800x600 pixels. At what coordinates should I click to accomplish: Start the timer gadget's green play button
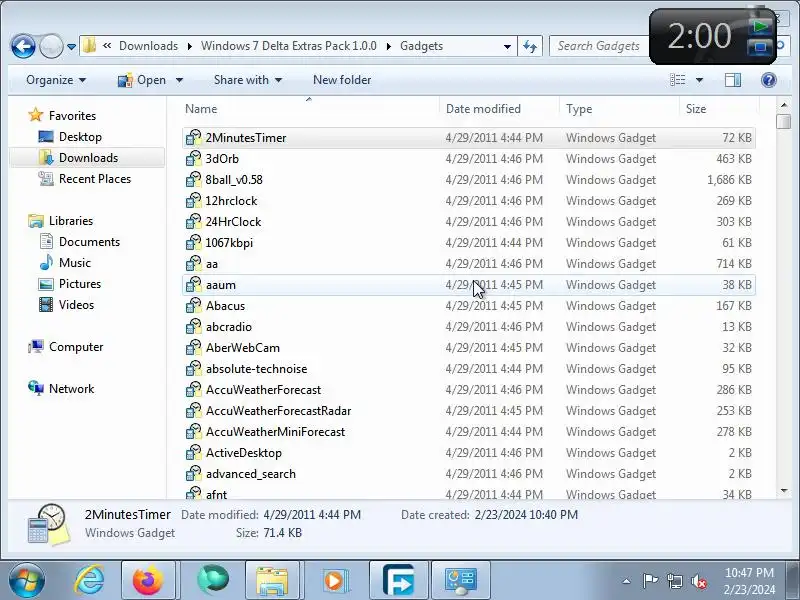coord(760,27)
